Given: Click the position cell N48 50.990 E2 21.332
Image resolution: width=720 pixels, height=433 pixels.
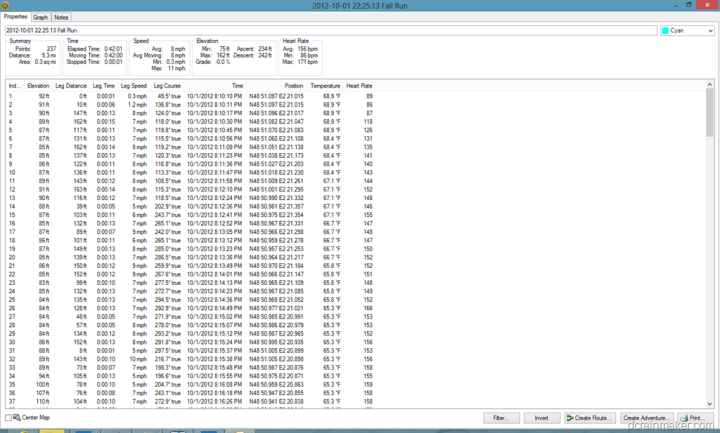Looking at the screenshot, I should coord(276,198).
